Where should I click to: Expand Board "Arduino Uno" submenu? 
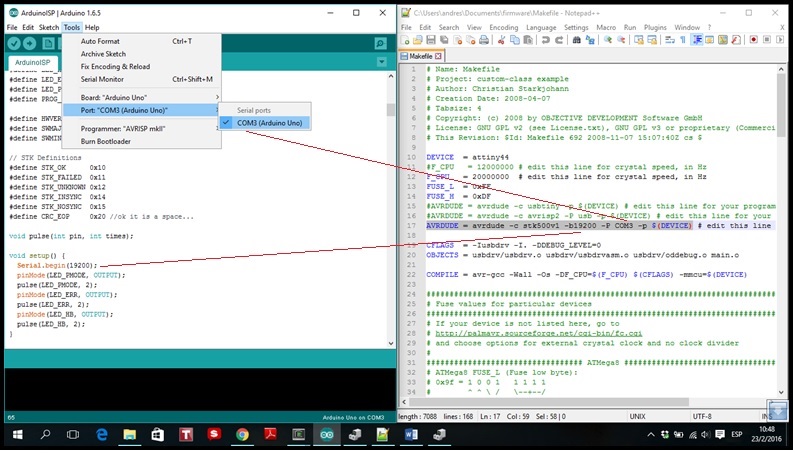click(142, 97)
